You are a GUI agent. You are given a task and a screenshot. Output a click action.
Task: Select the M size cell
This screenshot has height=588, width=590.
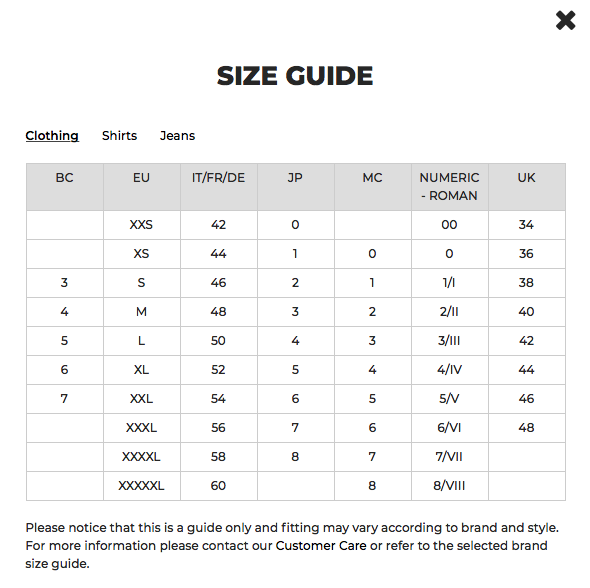click(x=141, y=311)
